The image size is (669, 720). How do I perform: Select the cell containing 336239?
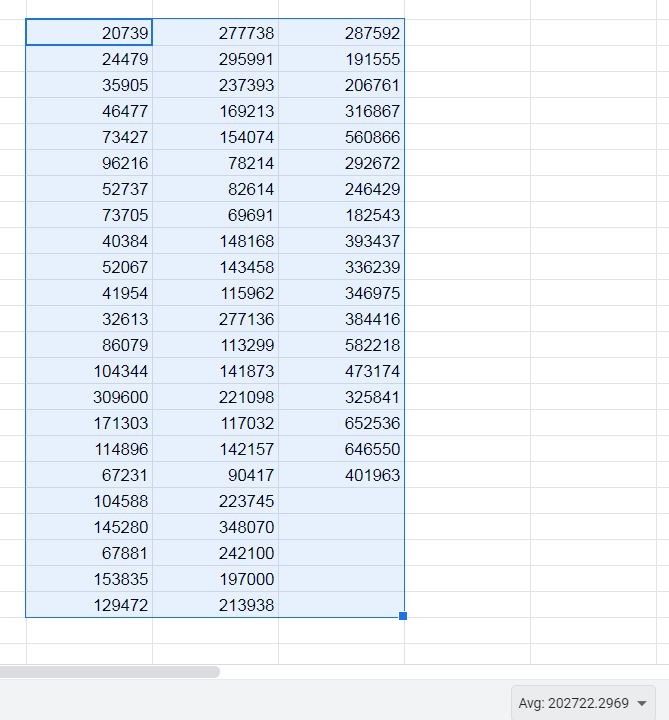342,267
